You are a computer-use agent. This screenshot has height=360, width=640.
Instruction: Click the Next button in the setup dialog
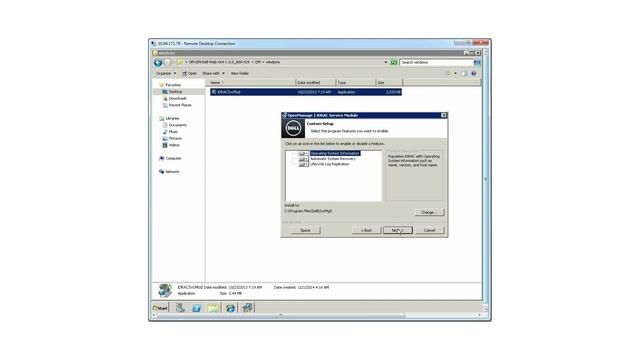(x=398, y=230)
